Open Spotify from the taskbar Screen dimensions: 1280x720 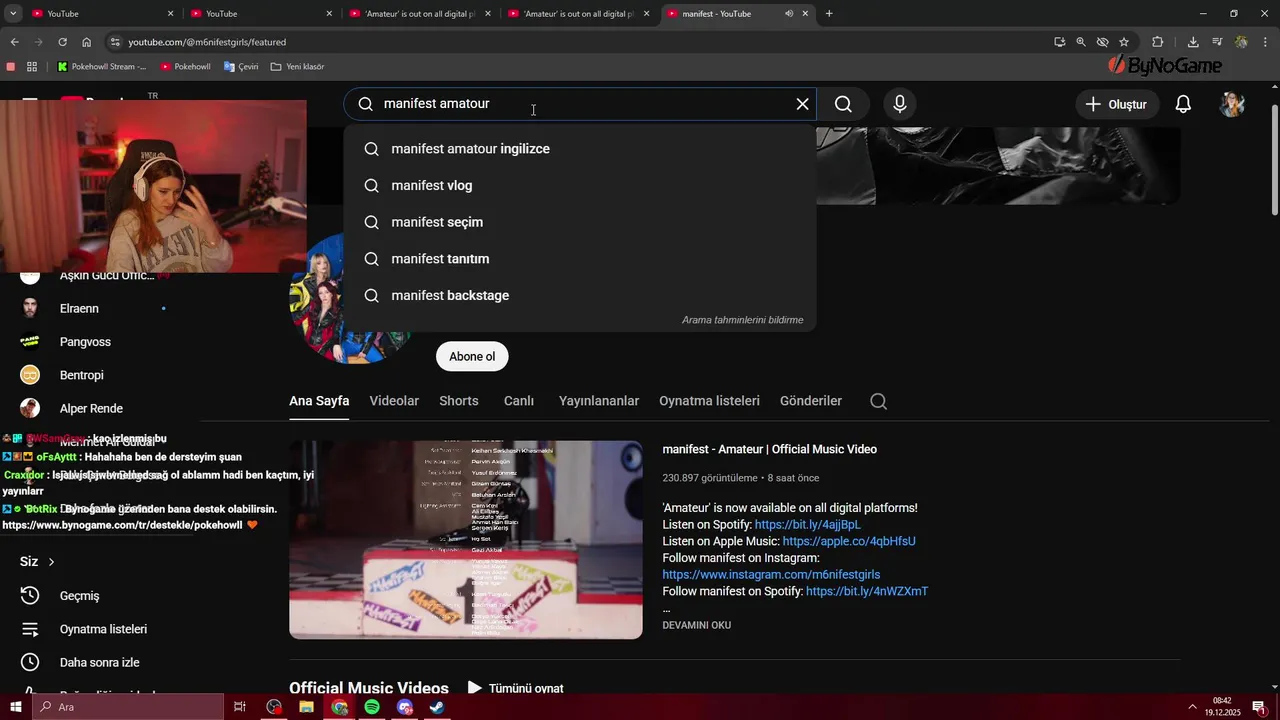click(x=372, y=707)
